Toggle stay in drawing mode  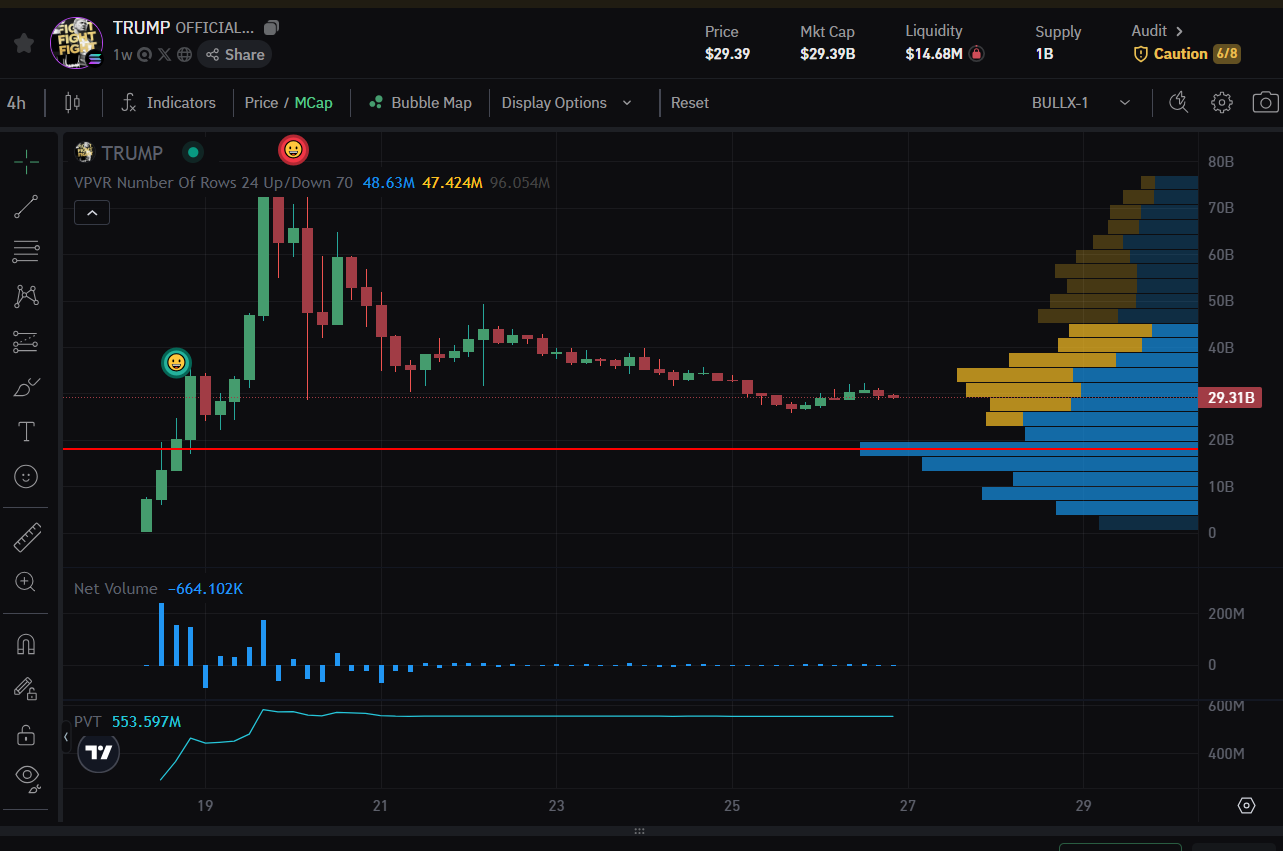pyautogui.click(x=26, y=689)
